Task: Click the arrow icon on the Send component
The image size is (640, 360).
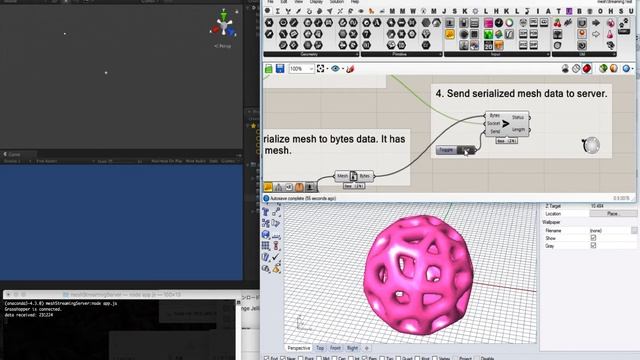Action: pos(506,124)
